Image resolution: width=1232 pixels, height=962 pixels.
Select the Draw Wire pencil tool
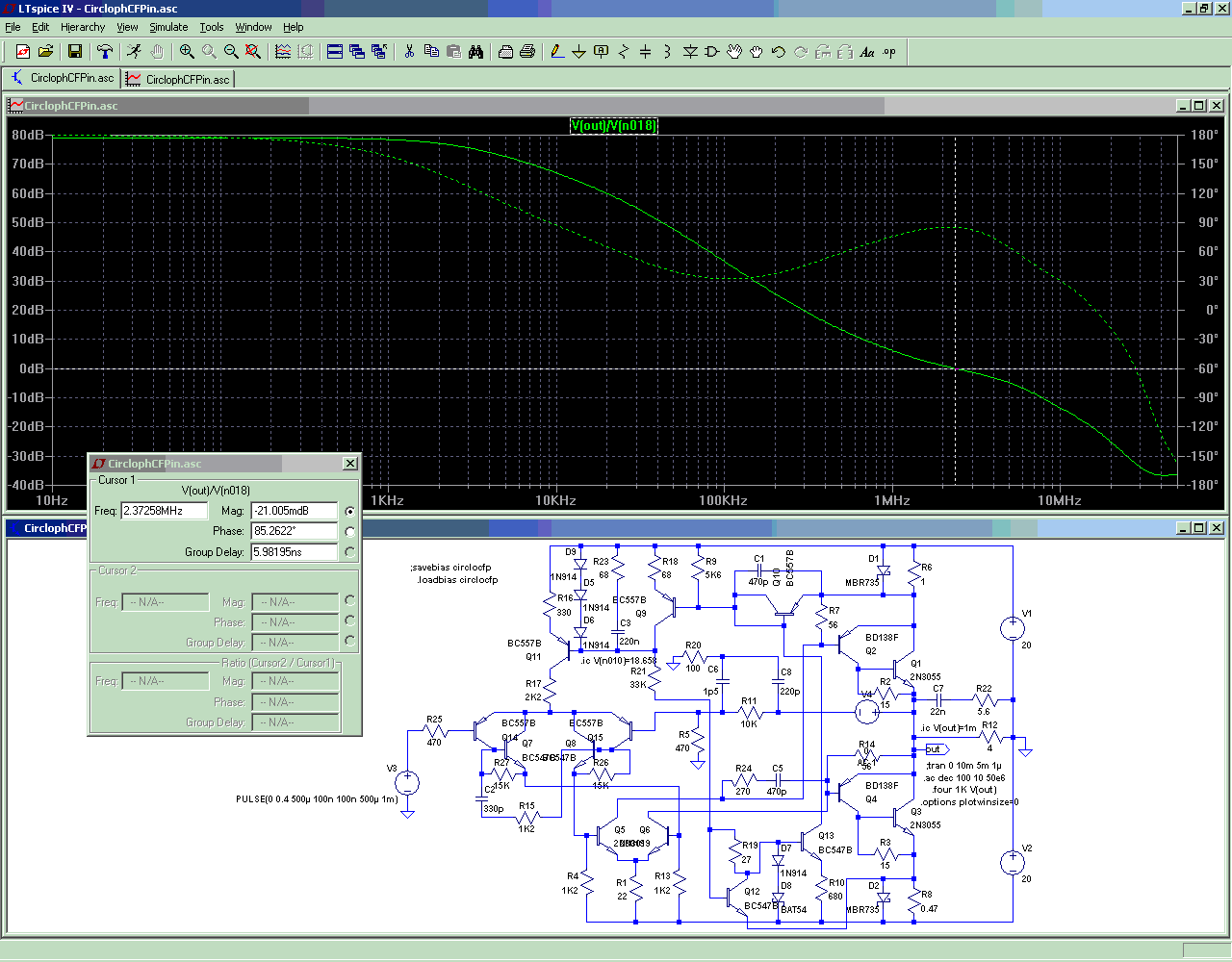point(557,52)
